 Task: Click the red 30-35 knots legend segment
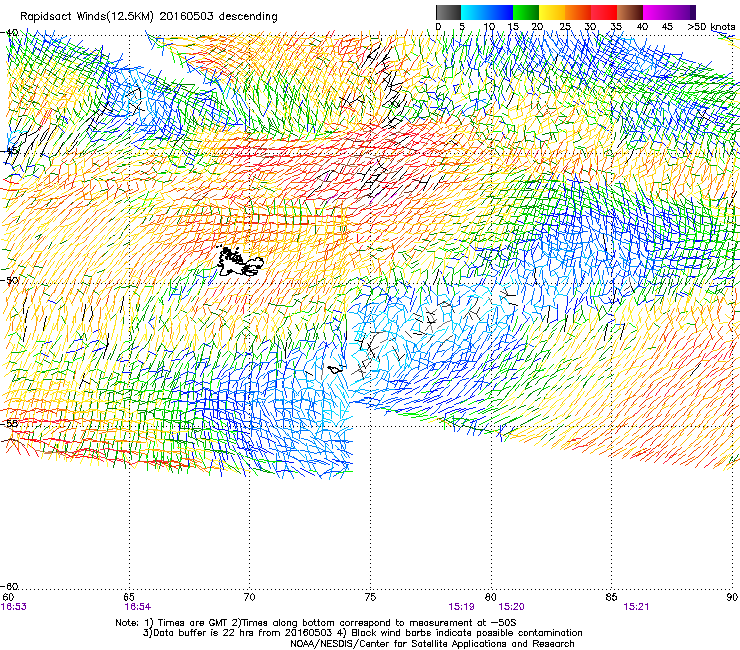pos(604,12)
